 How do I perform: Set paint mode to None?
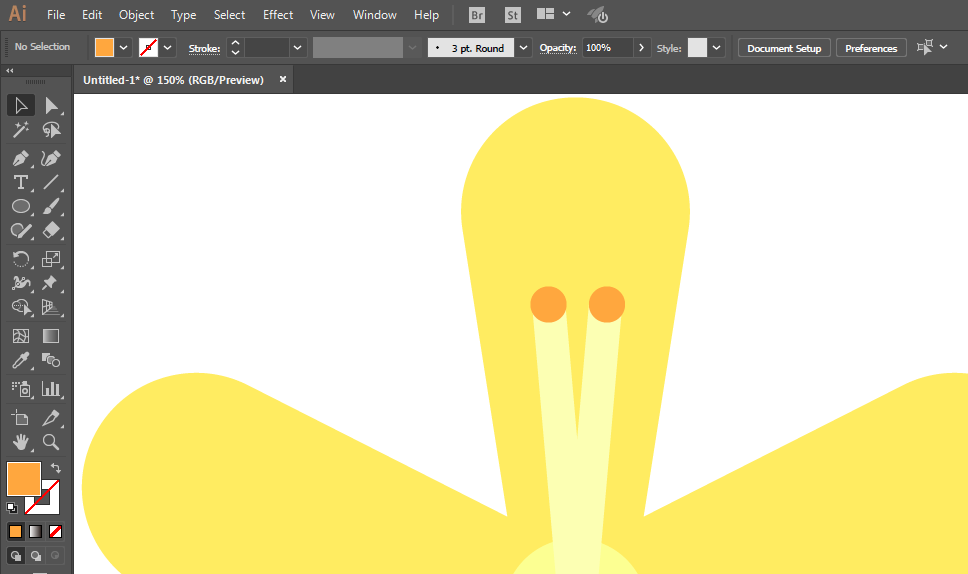(x=56, y=531)
